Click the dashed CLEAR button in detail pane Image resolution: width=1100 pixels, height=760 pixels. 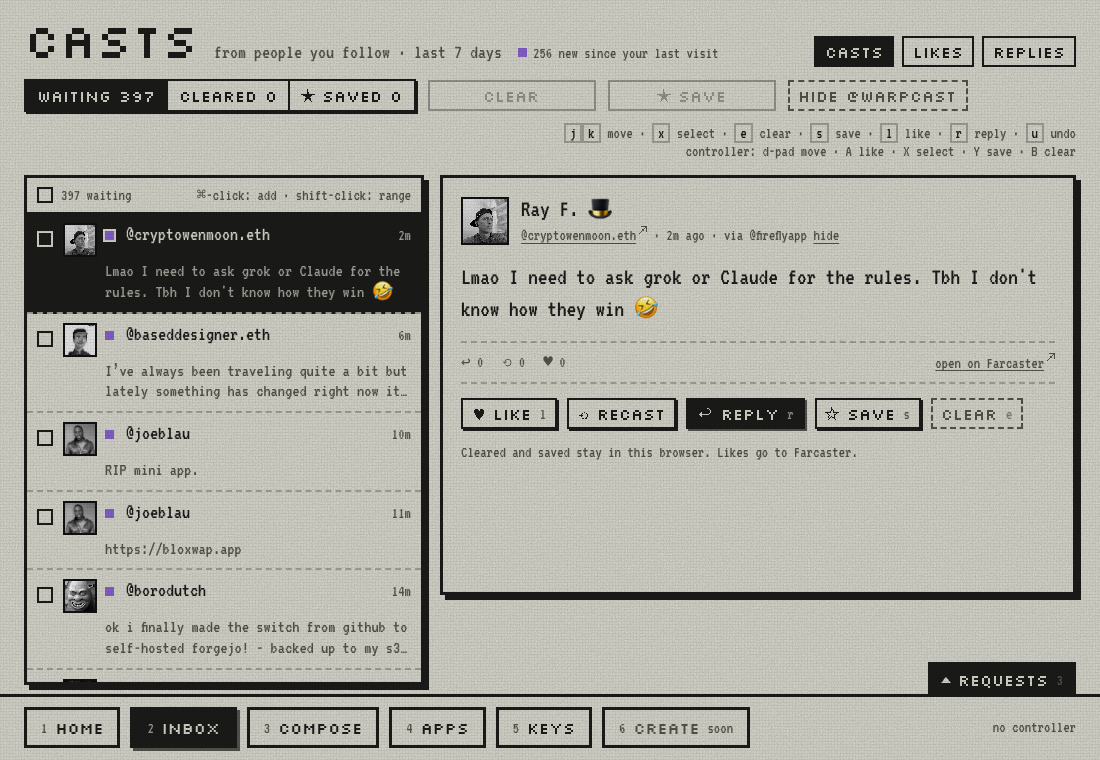coord(977,415)
